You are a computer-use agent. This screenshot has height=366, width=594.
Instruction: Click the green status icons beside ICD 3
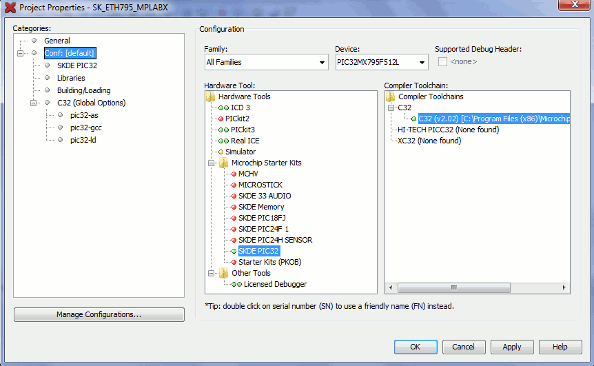point(224,108)
